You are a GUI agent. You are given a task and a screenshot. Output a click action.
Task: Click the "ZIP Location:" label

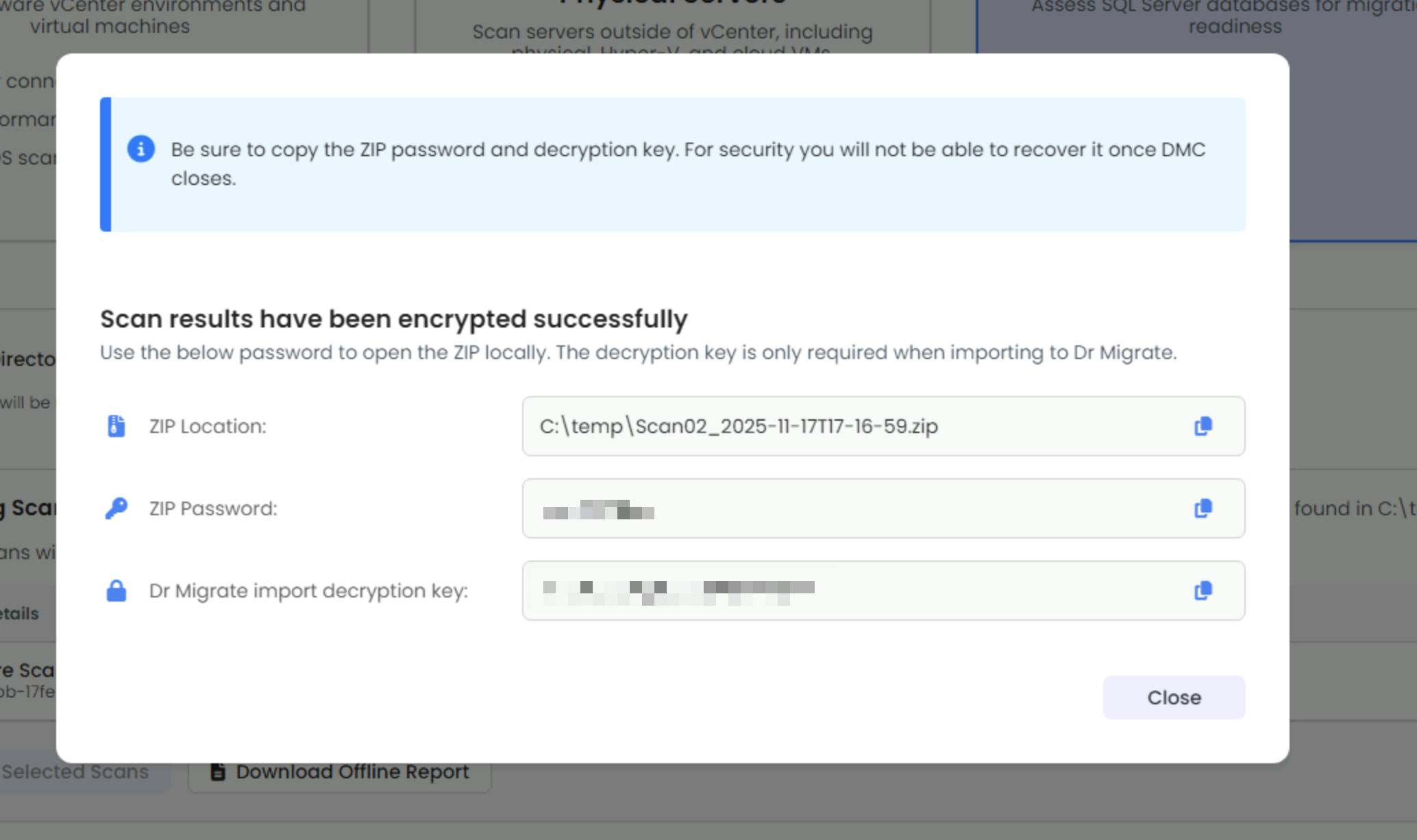pos(208,426)
